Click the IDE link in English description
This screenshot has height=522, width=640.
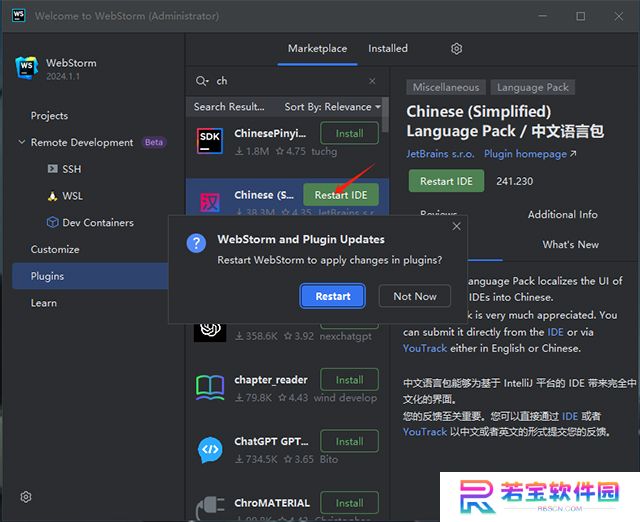coord(555,332)
